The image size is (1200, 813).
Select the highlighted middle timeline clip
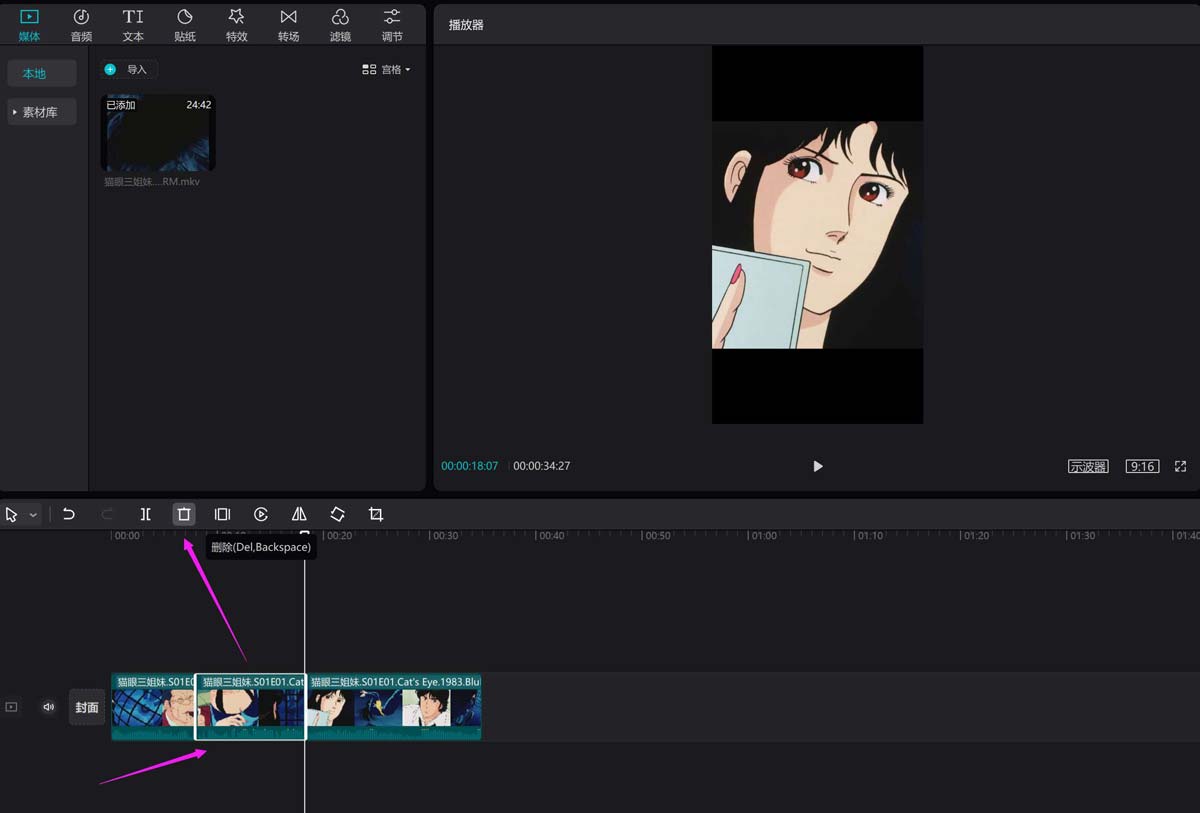coord(250,707)
